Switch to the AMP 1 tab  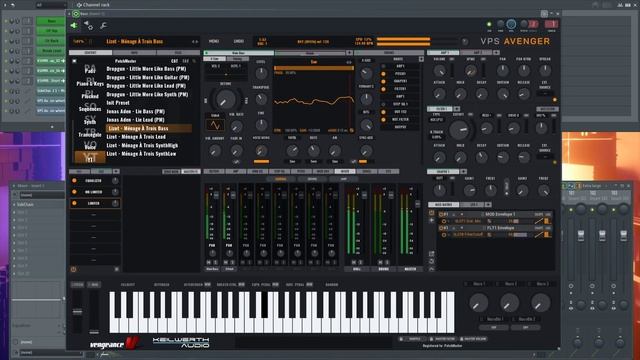[444, 52]
